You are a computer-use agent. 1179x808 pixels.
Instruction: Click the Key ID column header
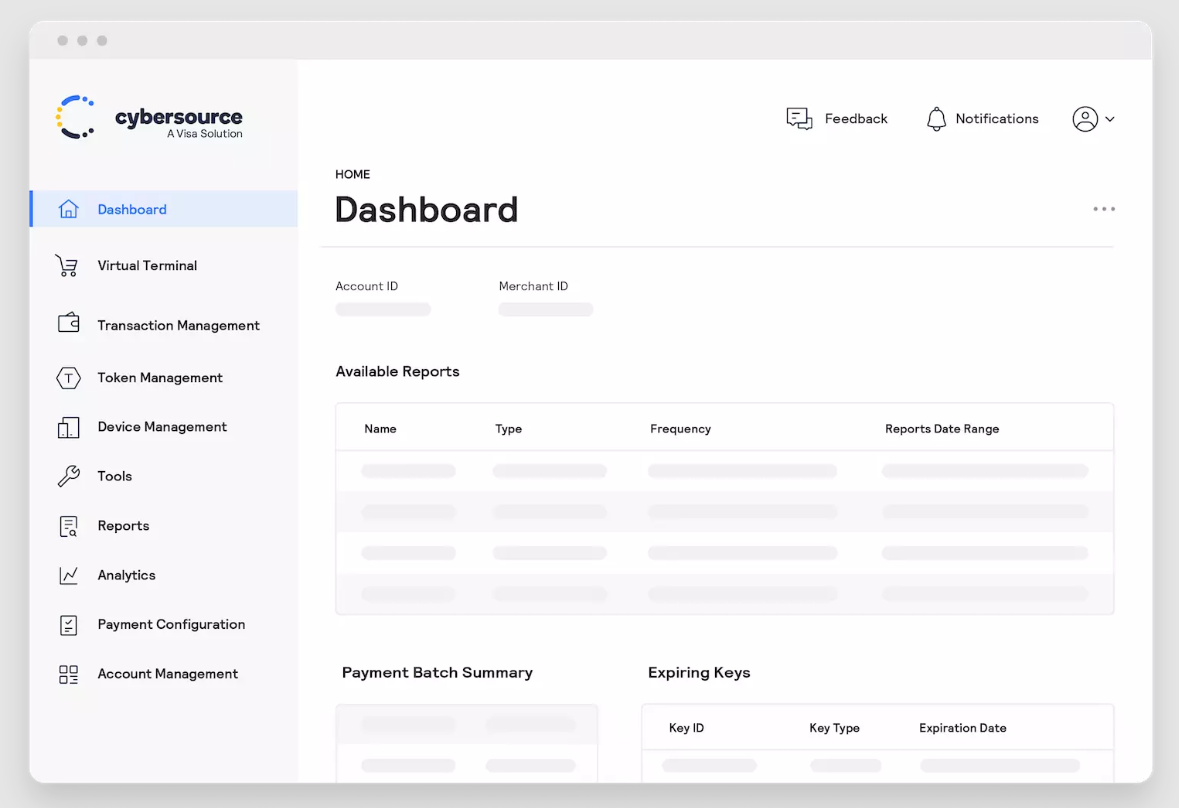point(686,728)
